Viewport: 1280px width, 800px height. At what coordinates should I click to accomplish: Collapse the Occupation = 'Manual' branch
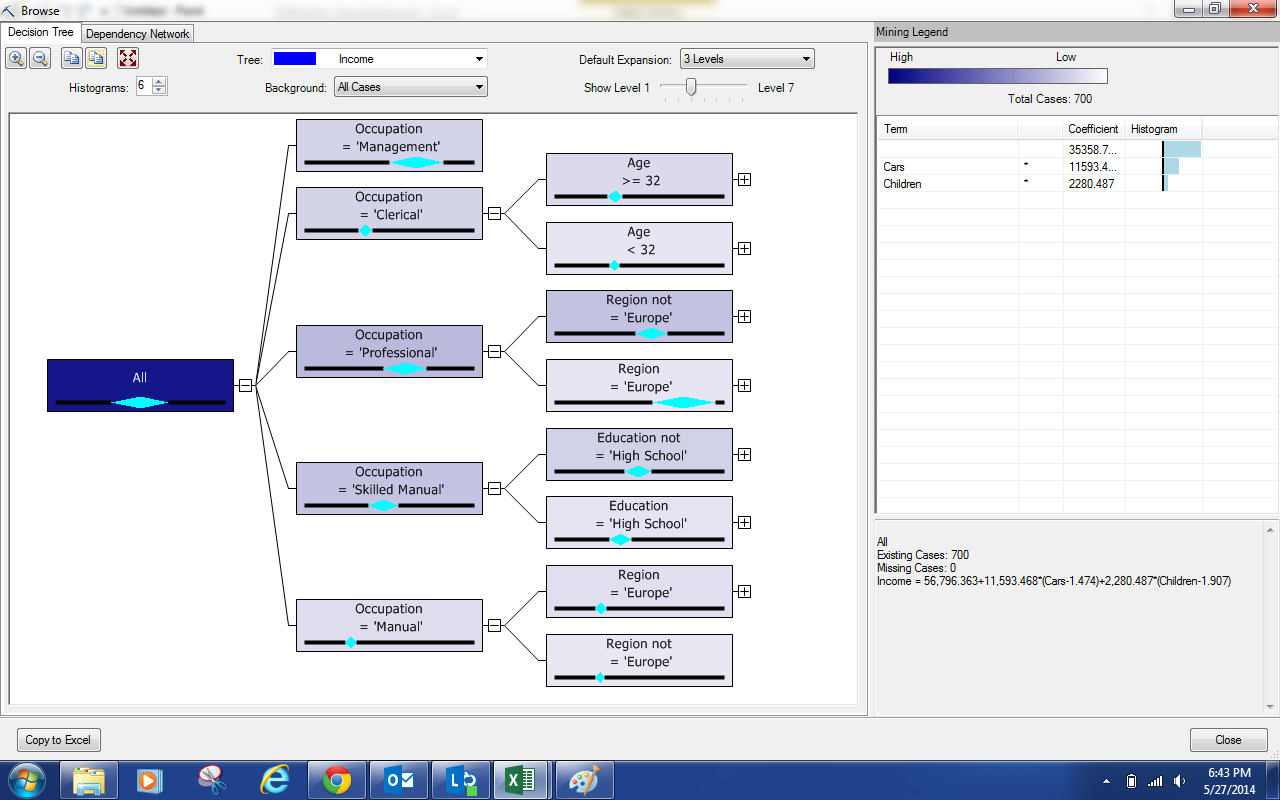pyautogui.click(x=494, y=625)
